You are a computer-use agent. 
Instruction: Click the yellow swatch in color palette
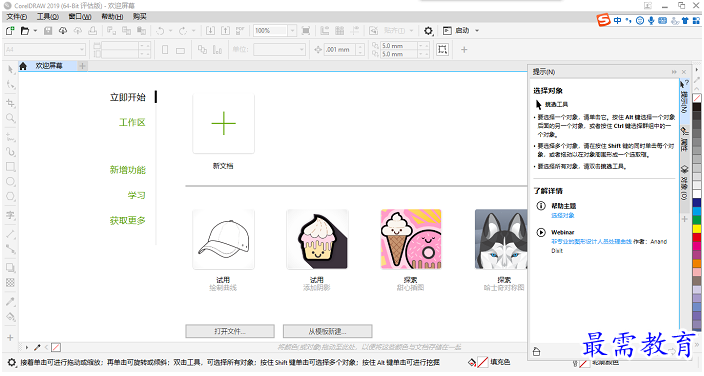pos(697,229)
